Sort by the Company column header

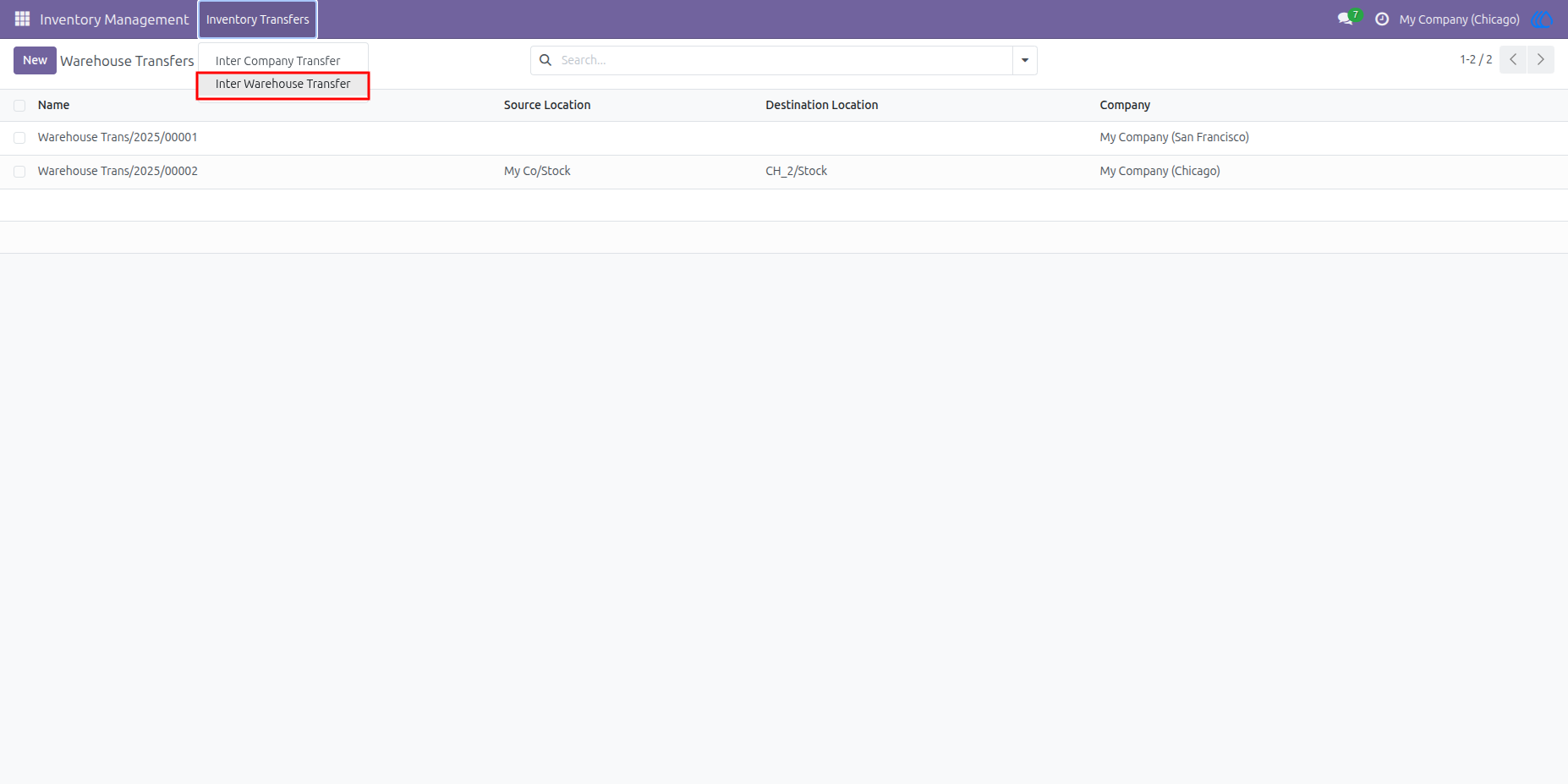[1125, 105]
